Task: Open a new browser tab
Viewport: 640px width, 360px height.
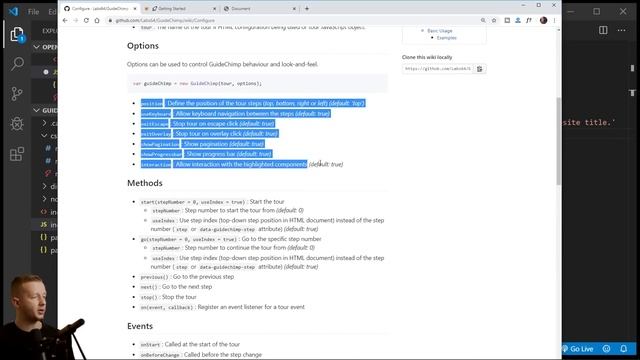Action: 307,9
